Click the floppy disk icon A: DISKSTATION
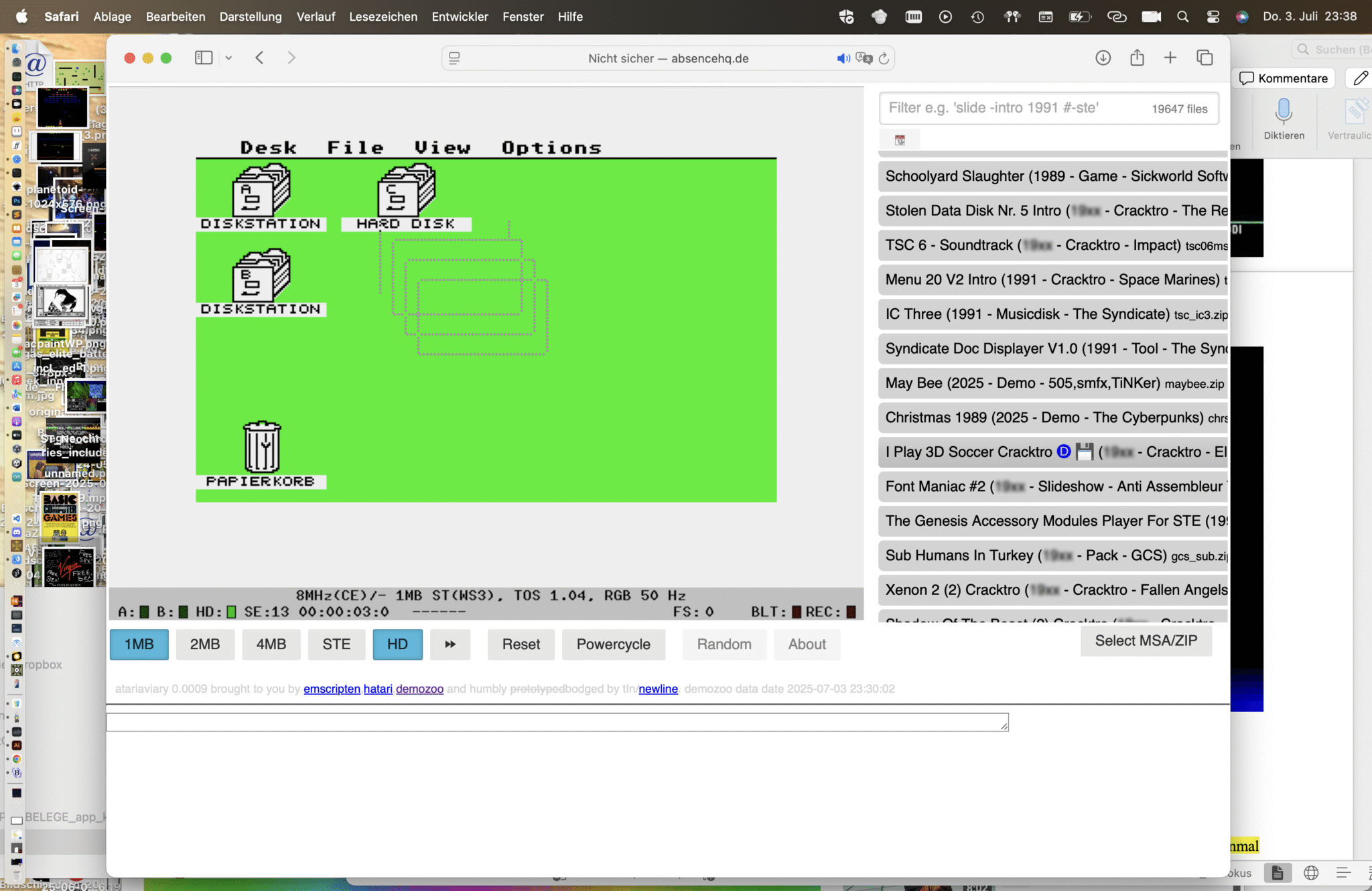1372x891 pixels. tap(261, 190)
